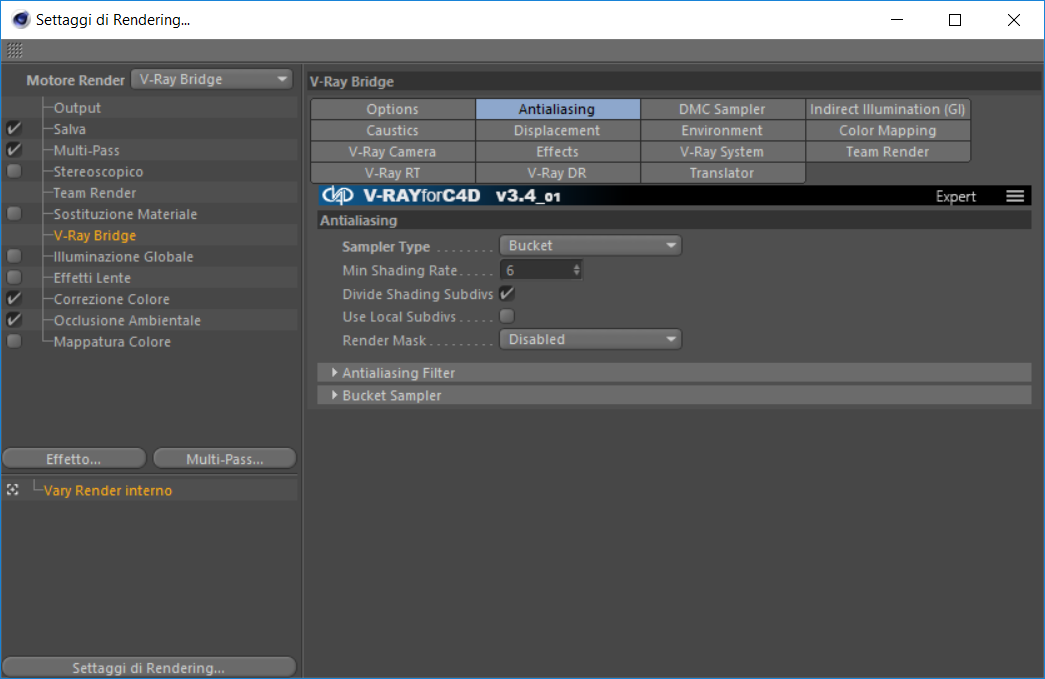Switch to the Color Mapping tab
The image size is (1045, 679).
[888, 130]
